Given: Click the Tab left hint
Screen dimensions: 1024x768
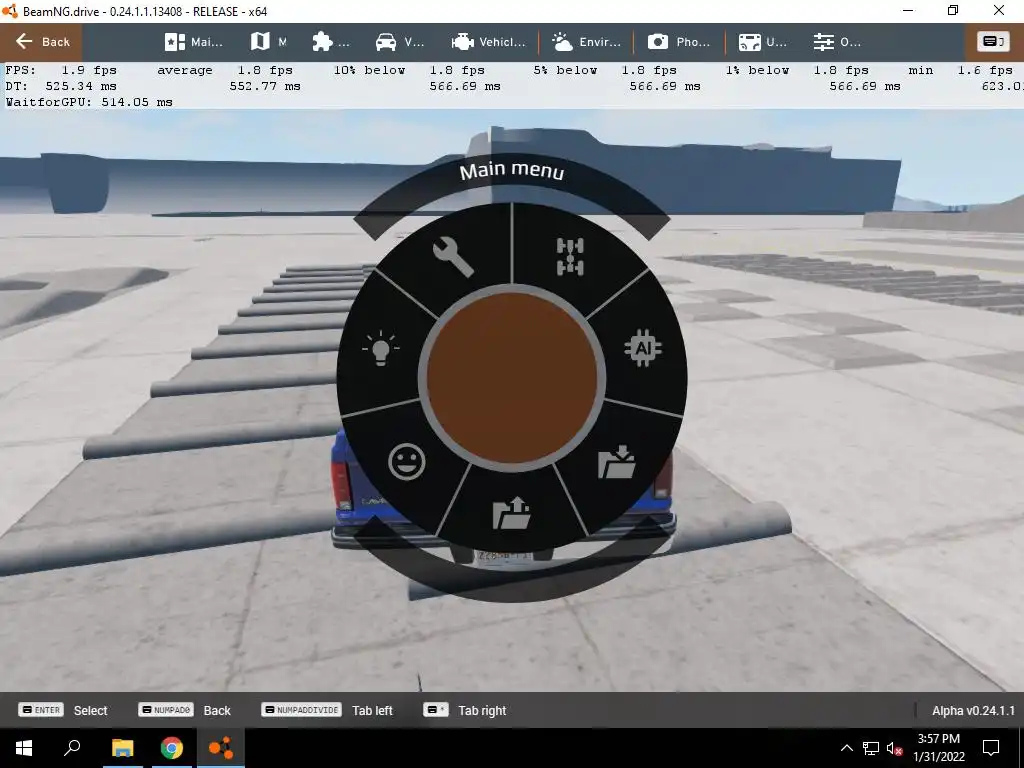Looking at the screenshot, I should (327, 710).
